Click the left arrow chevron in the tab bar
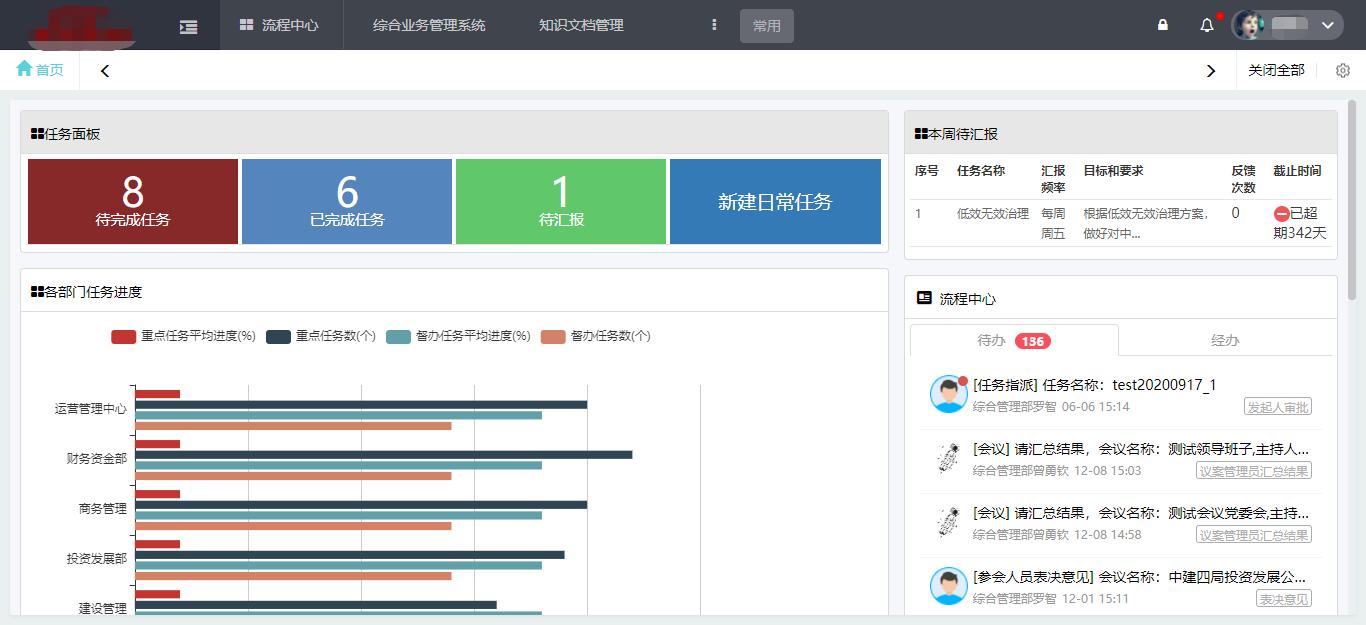The image size is (1366, 625). [x=104, y=70]
